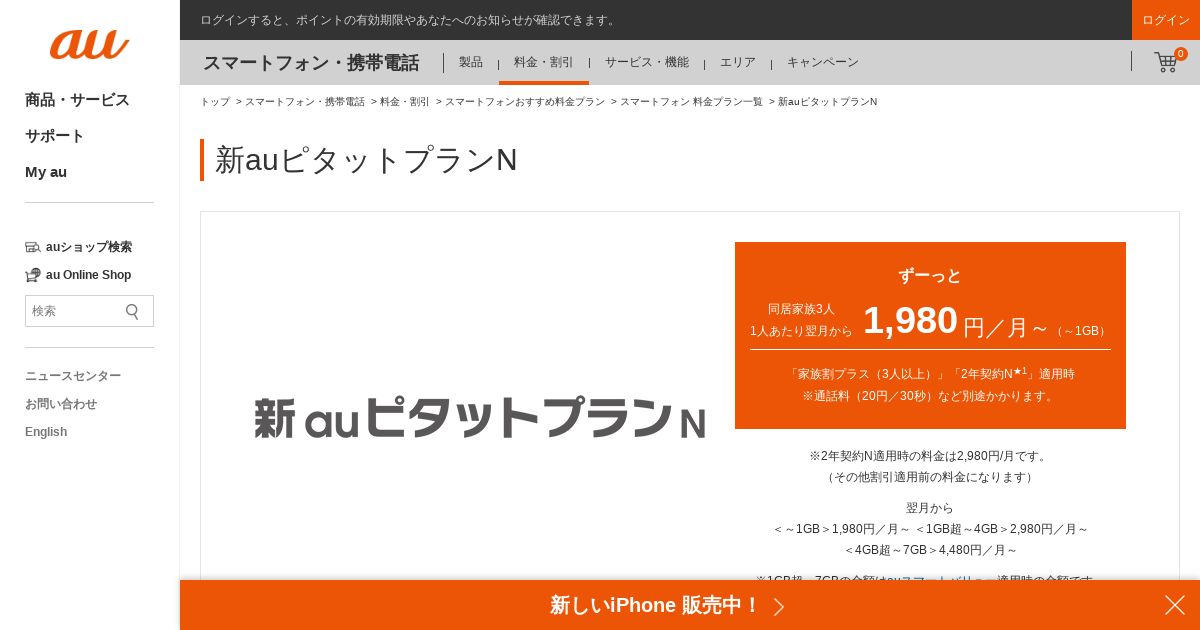
Task: Click the login notice text in top bar
Action: pyautogui.click(x=410, y=20)
